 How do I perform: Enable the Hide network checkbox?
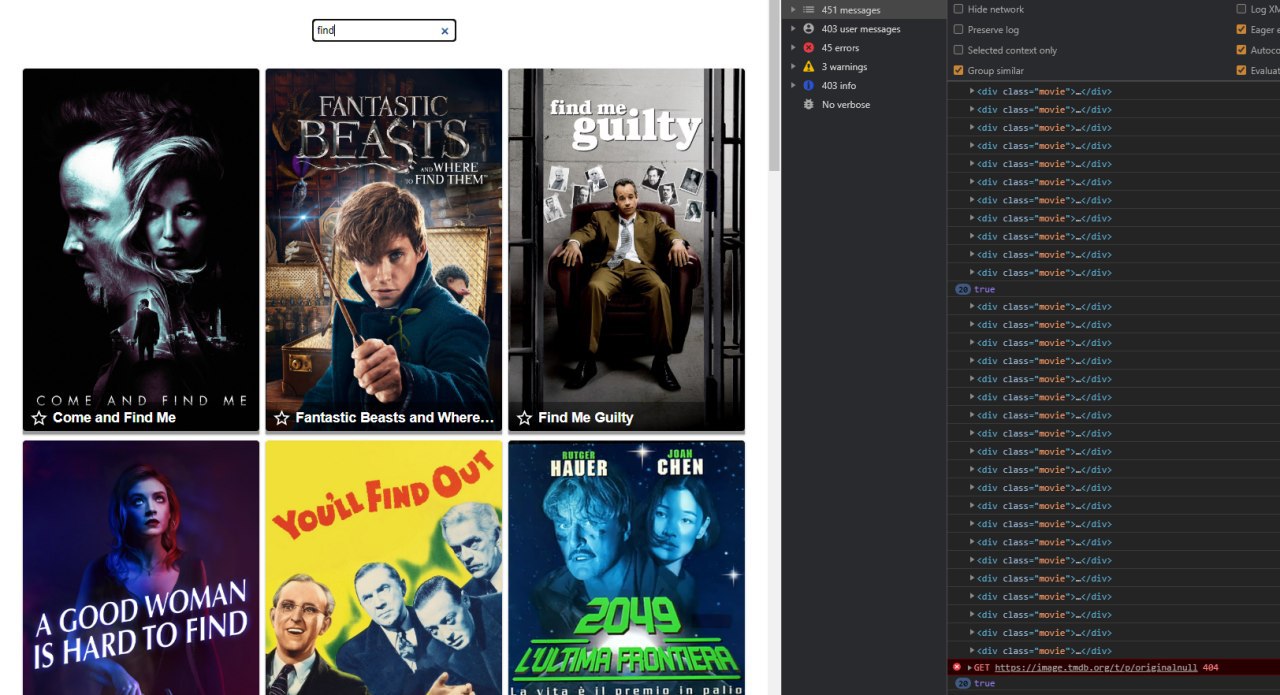coord(958,9)
